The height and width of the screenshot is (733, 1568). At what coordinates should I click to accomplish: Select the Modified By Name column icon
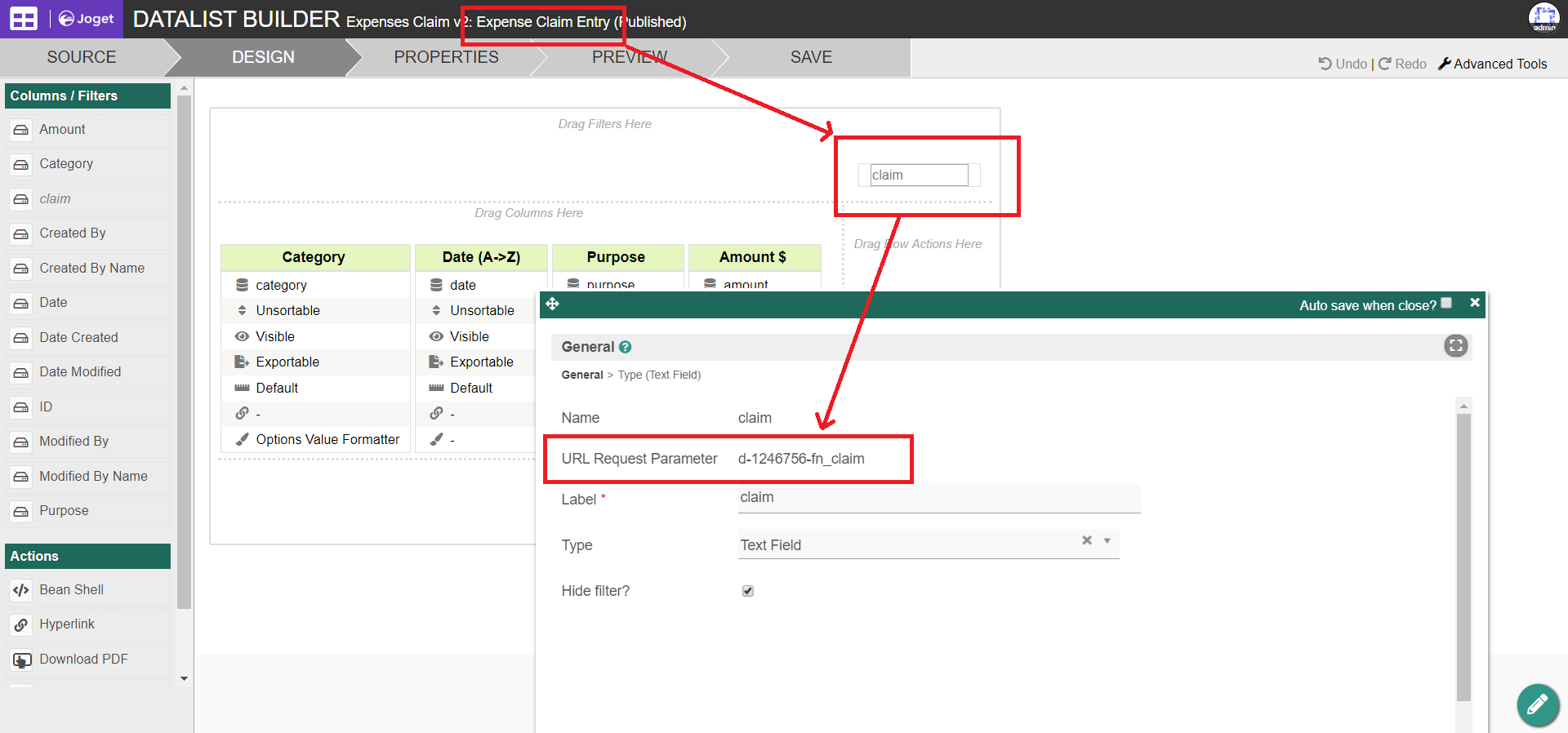tap(21, 477)
